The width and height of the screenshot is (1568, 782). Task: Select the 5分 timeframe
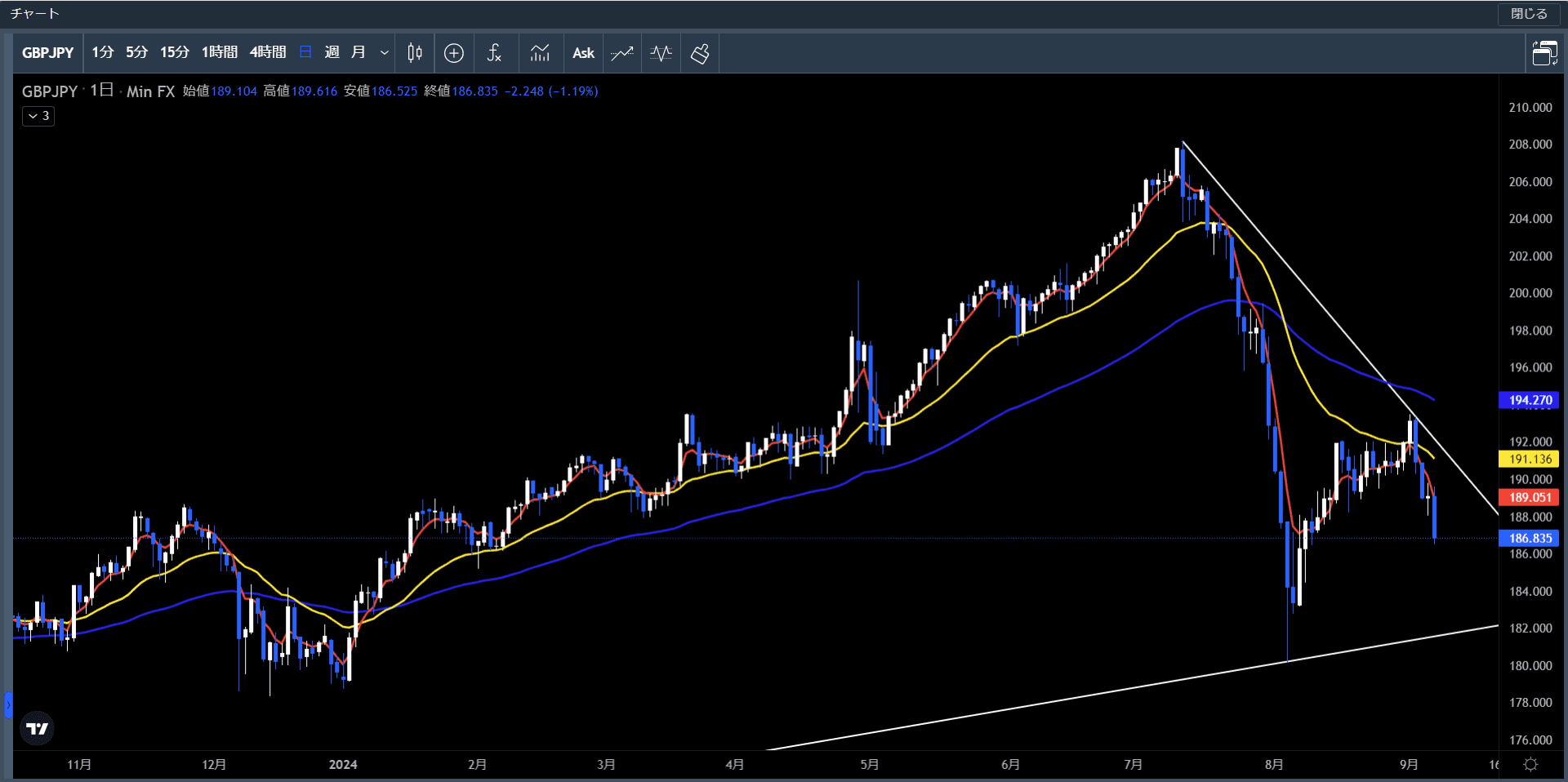coord(137,53)
